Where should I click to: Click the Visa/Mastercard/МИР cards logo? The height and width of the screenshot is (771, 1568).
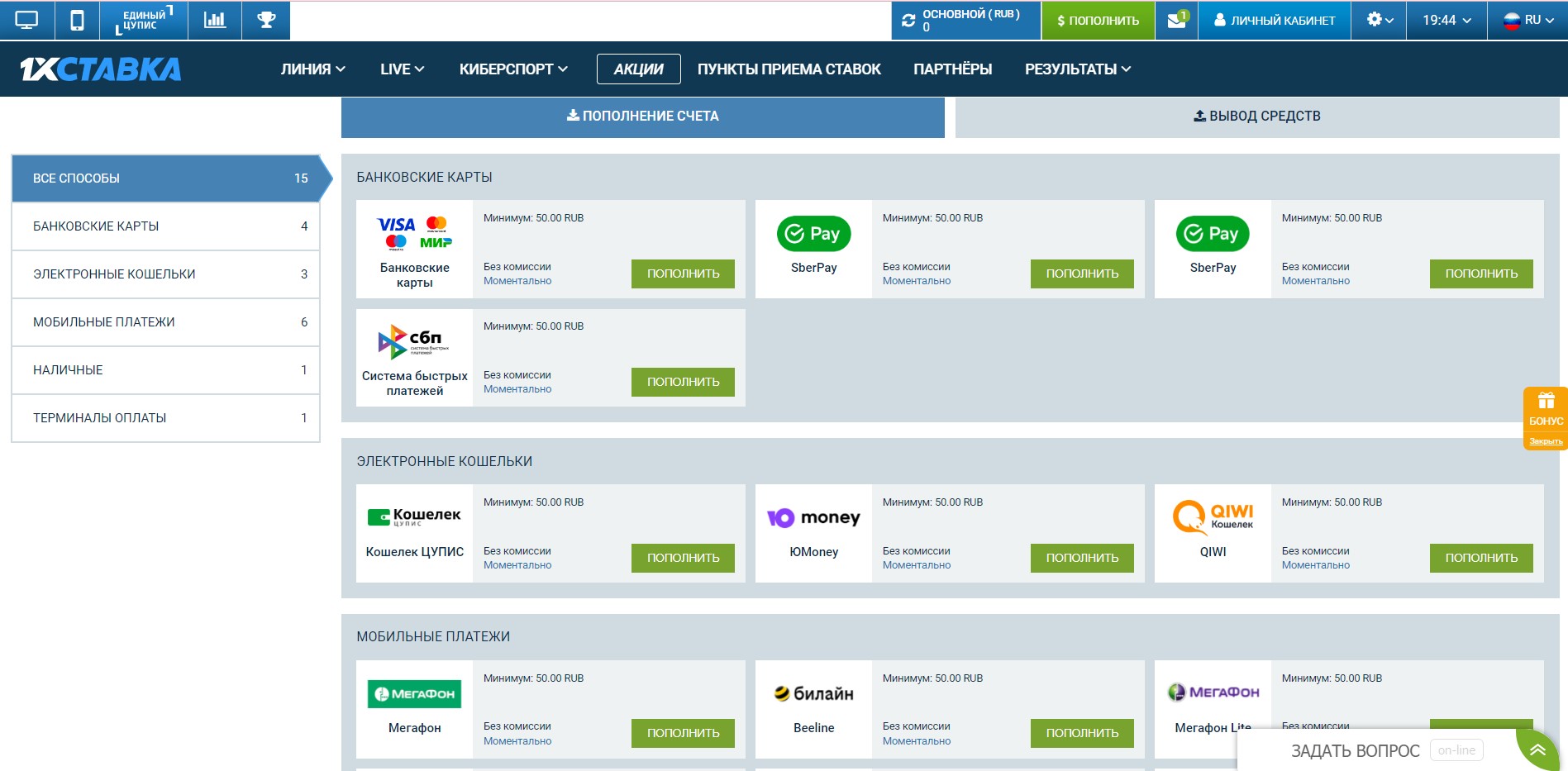click(414, 233)
